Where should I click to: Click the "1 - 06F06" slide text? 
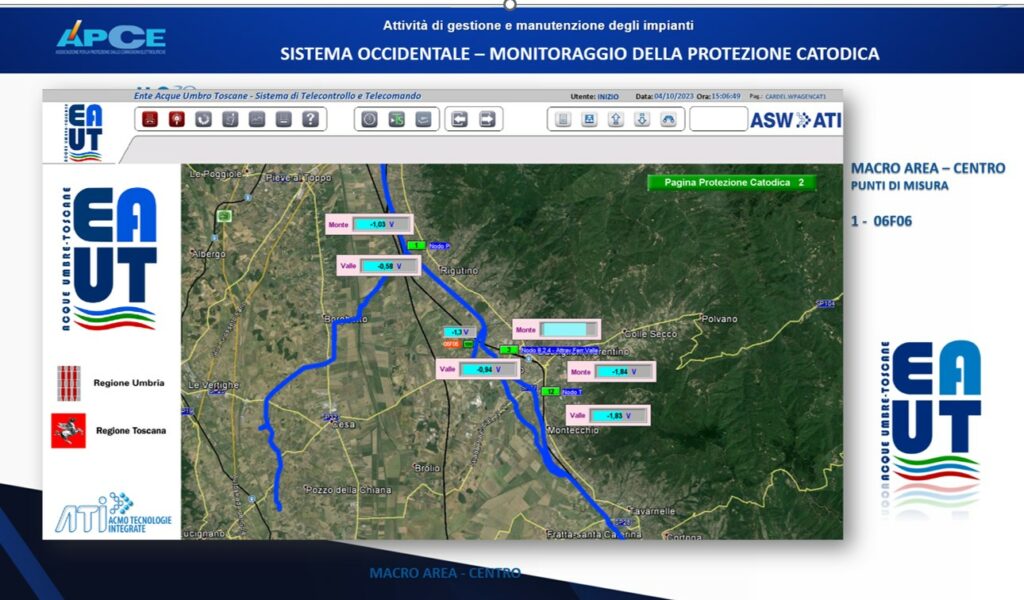pos(881,221)
